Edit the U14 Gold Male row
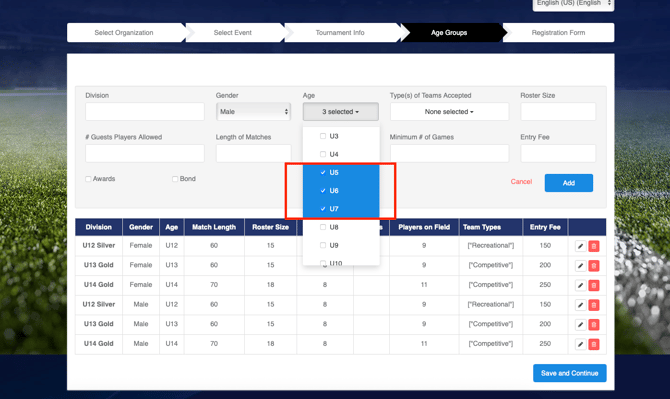Screen dimensions: 670x399 (580, 344)
